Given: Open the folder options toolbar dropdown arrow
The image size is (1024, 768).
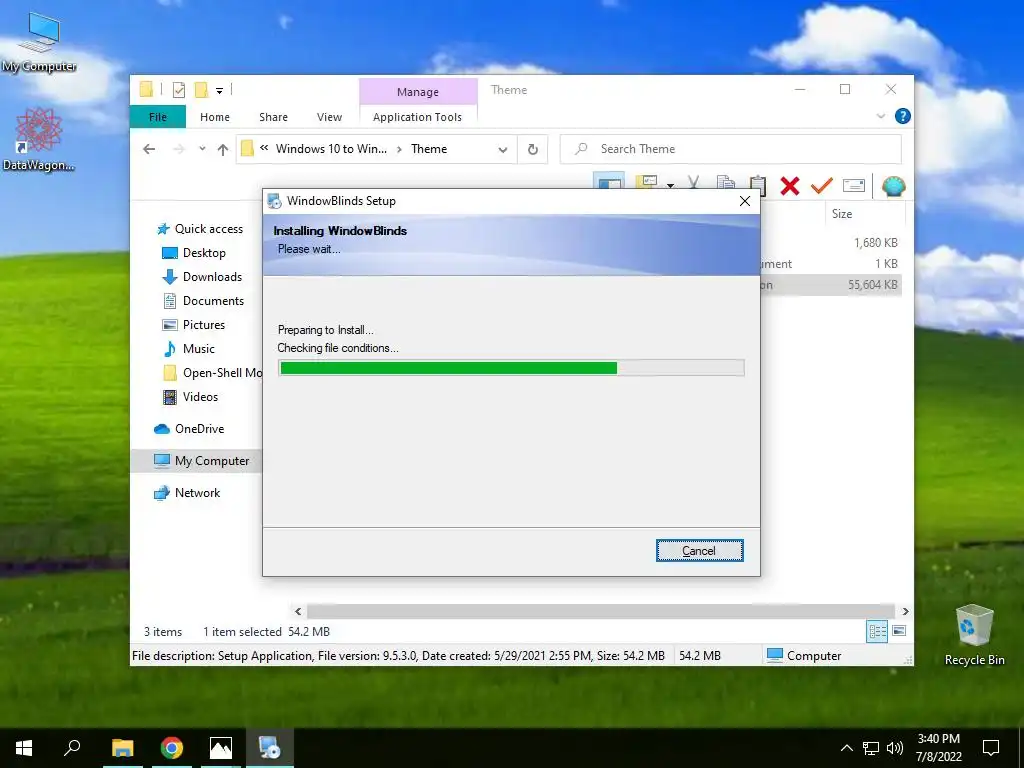Looking at the screenshot, I should (x=671, y=185).
